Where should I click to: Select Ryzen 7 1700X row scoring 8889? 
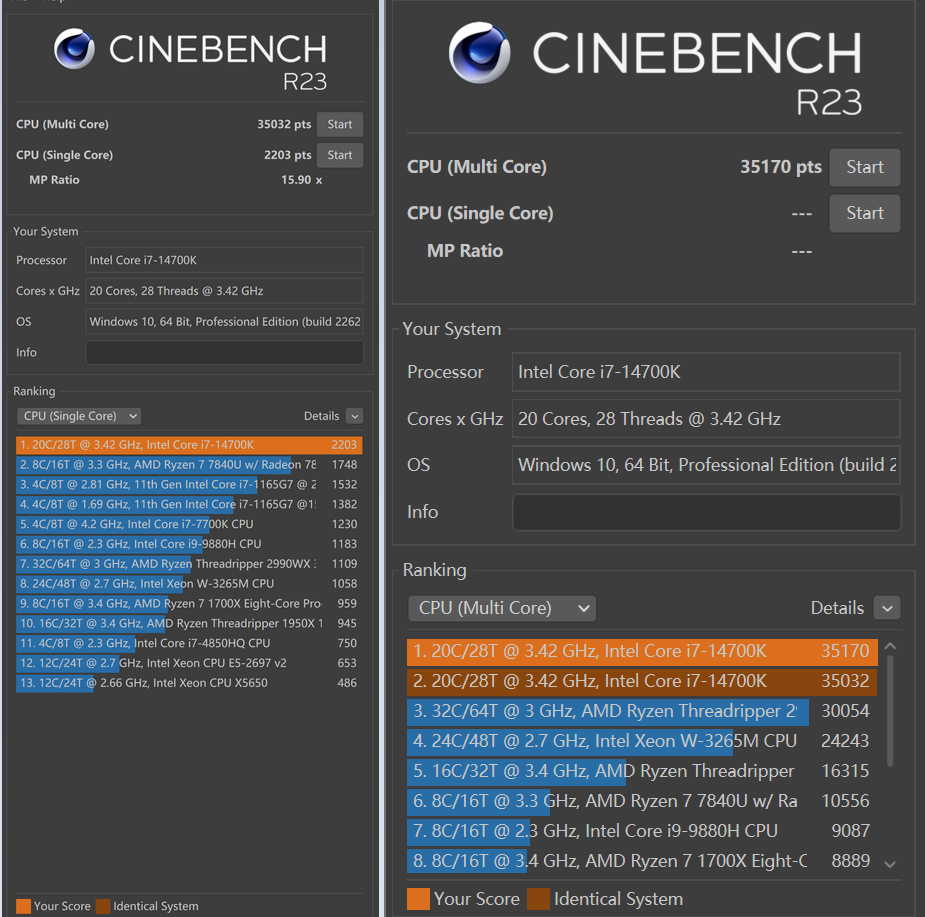[642, 862]
